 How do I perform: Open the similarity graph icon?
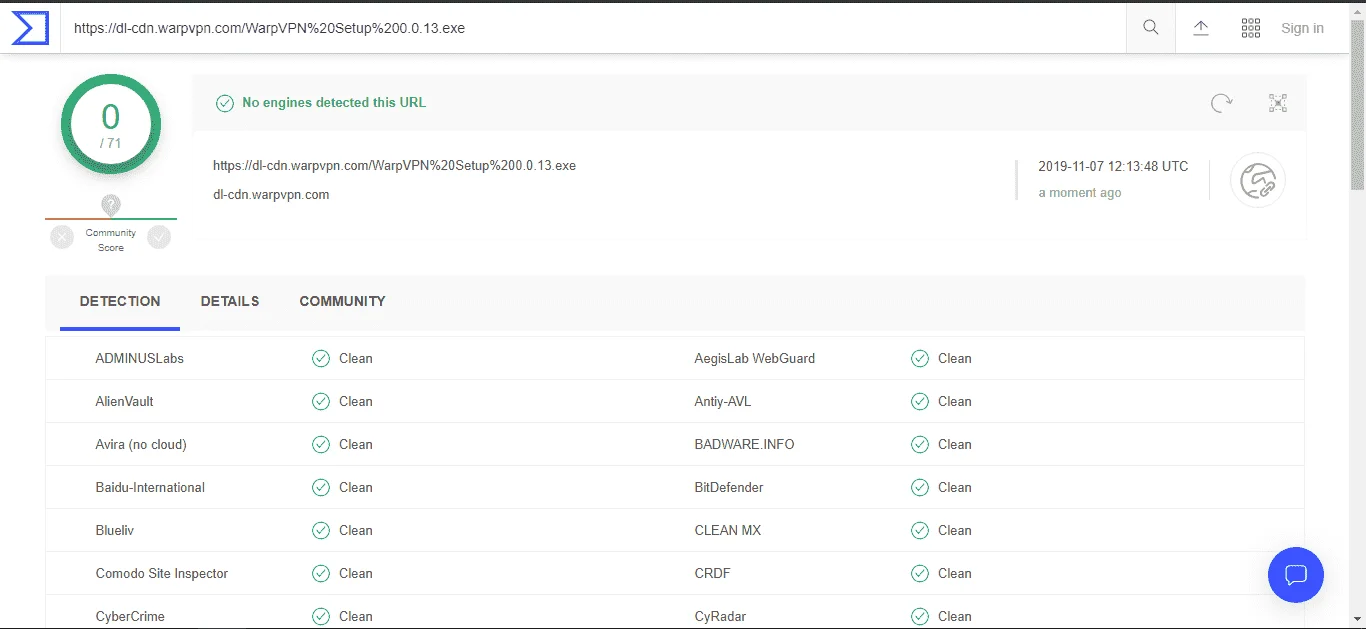point(1277,102)
